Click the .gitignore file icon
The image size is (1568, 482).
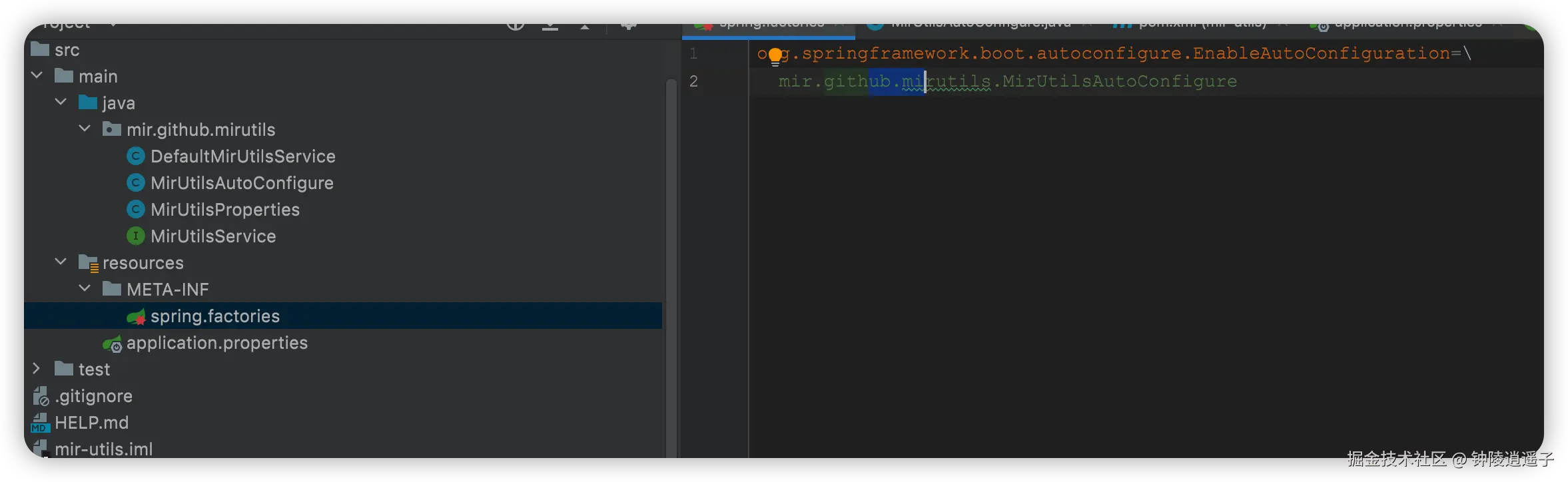[41, 396]
